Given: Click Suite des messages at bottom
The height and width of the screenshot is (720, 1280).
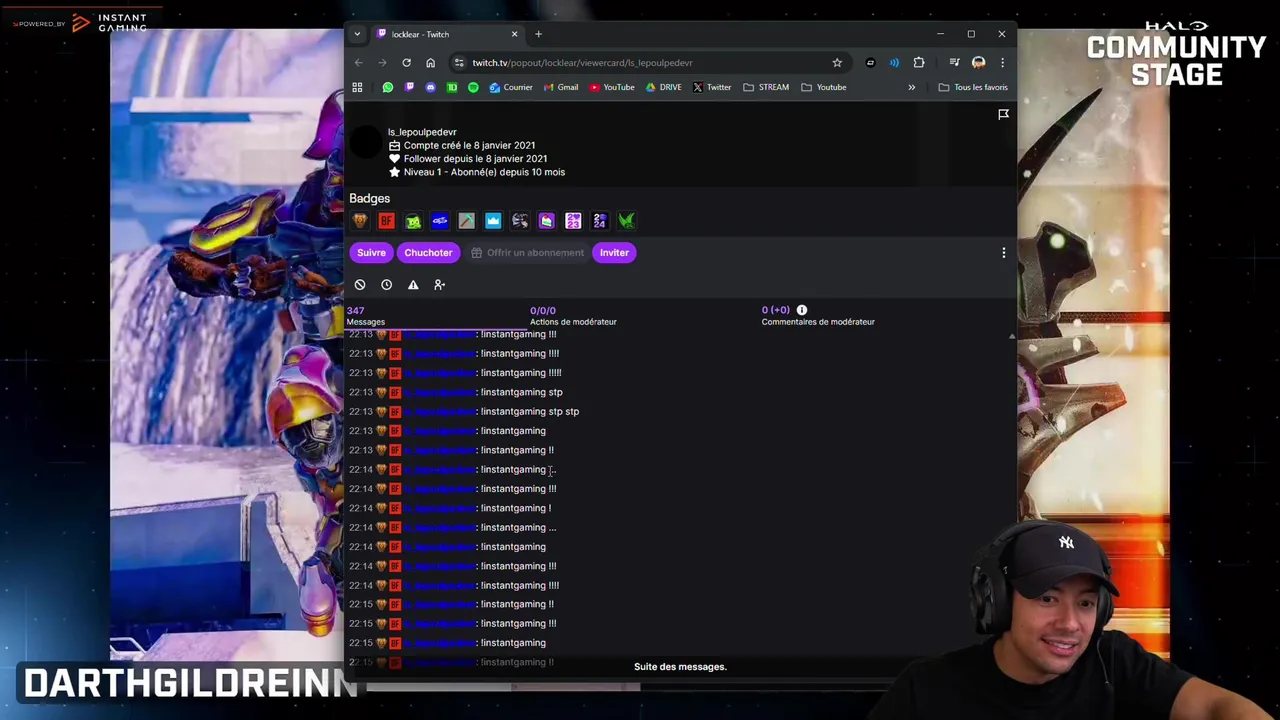Looking at the screenshot, I should point(680,667).
